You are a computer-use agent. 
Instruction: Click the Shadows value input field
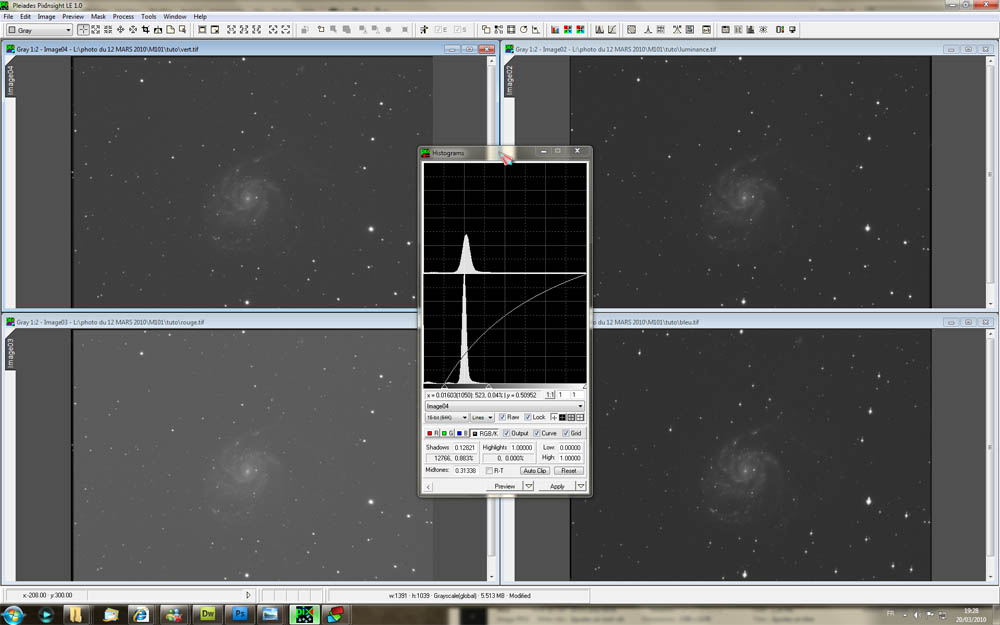(464, 447)
